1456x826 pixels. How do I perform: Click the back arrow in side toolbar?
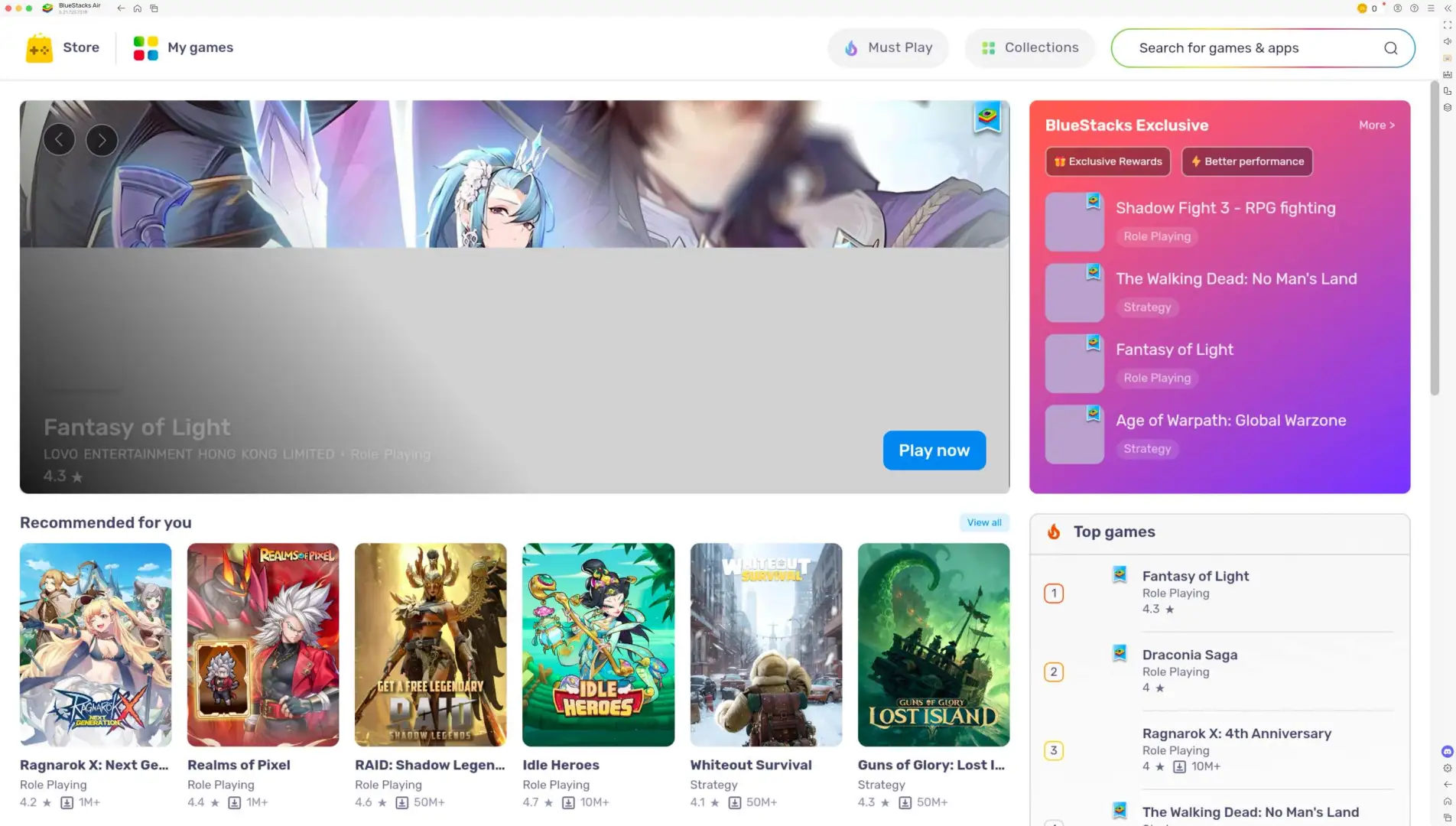coord(1448,785)
